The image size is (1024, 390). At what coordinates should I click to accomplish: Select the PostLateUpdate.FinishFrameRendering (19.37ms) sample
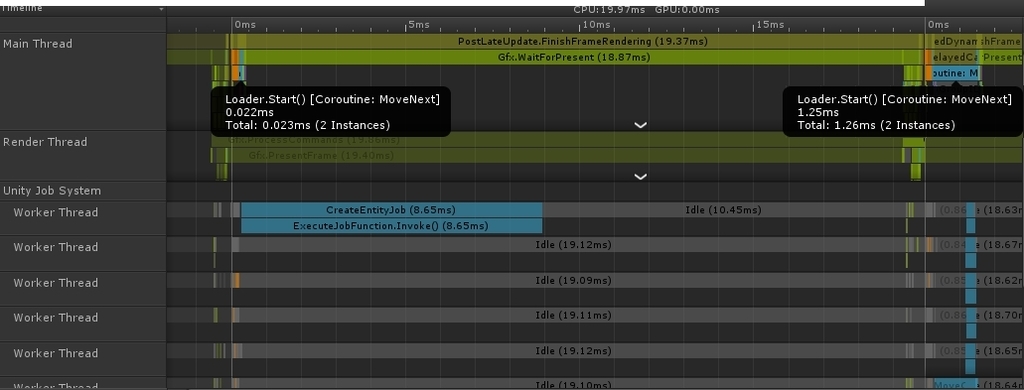(x=583, y=41)
